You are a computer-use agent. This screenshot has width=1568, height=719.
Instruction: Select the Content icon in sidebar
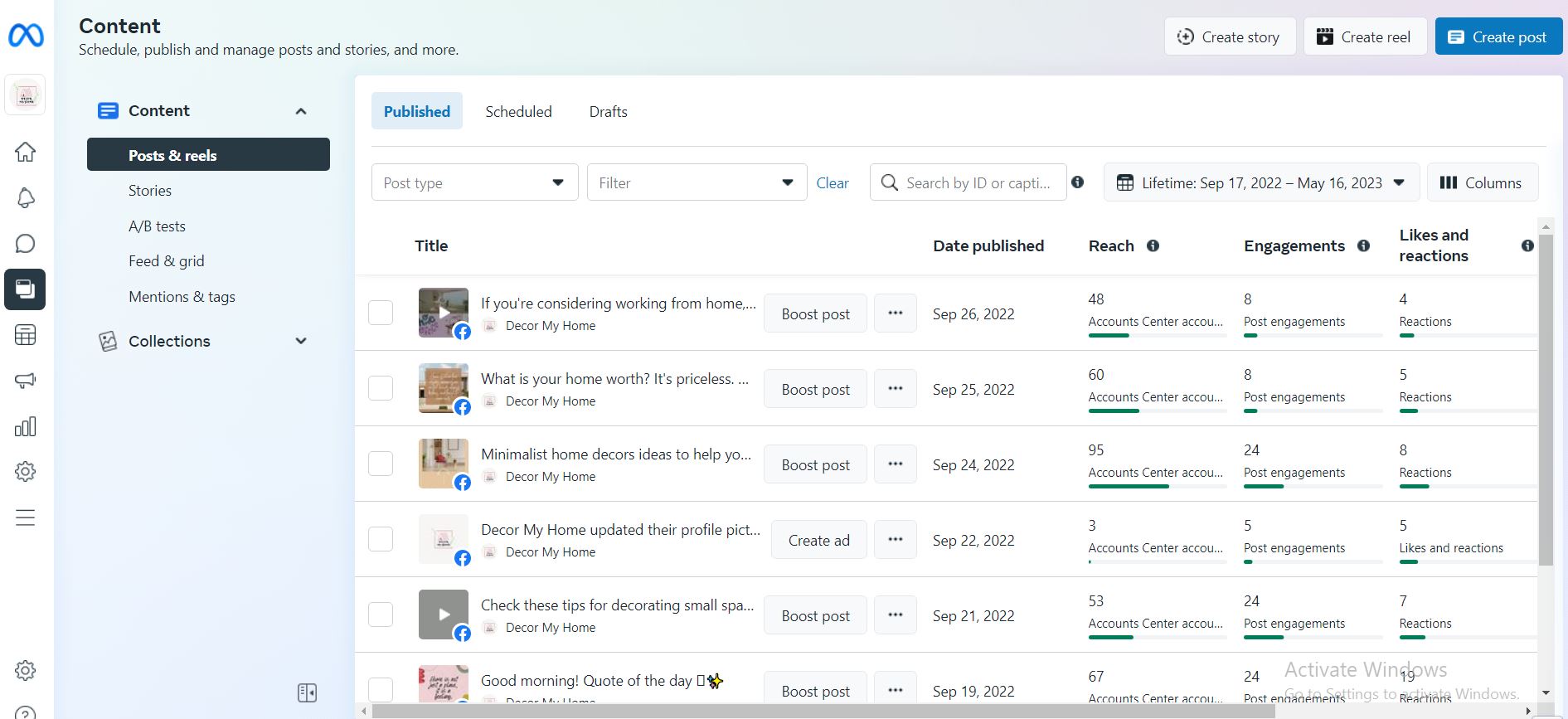25,289
